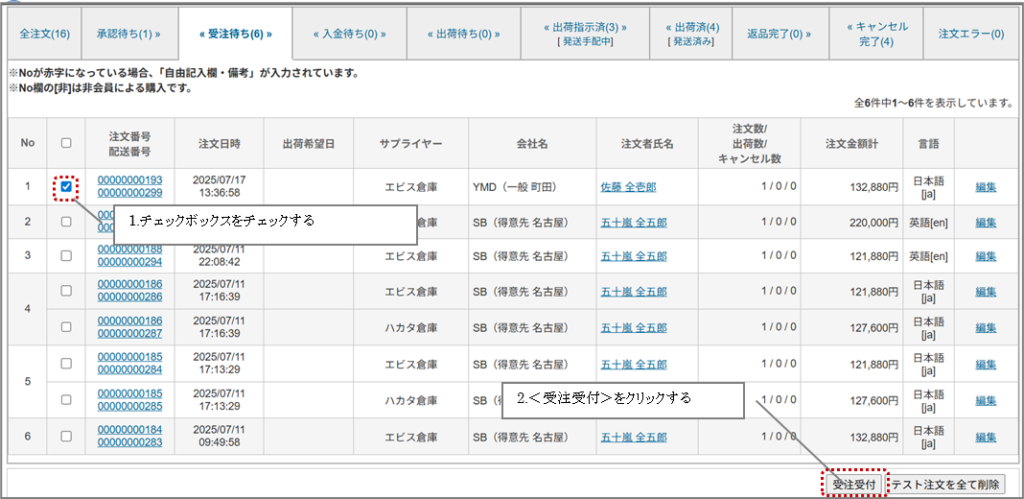Uncheck the checkbox for order row 1

[x=66, y=186]
